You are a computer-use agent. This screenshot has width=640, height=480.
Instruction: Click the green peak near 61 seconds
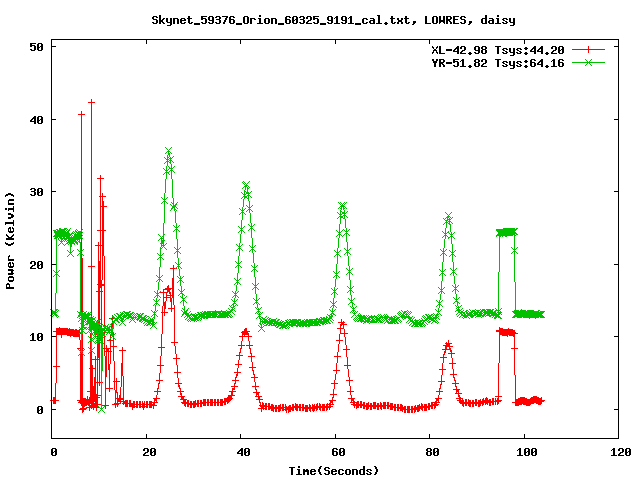[x=342, y=205]
